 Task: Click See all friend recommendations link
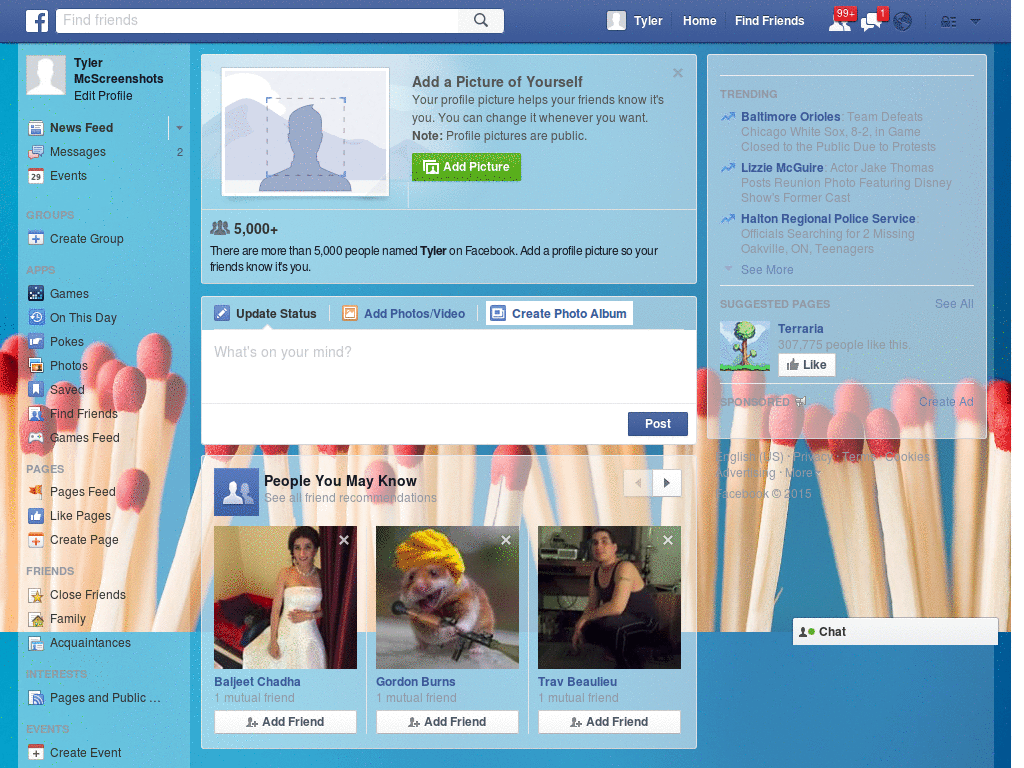[350, 498]
